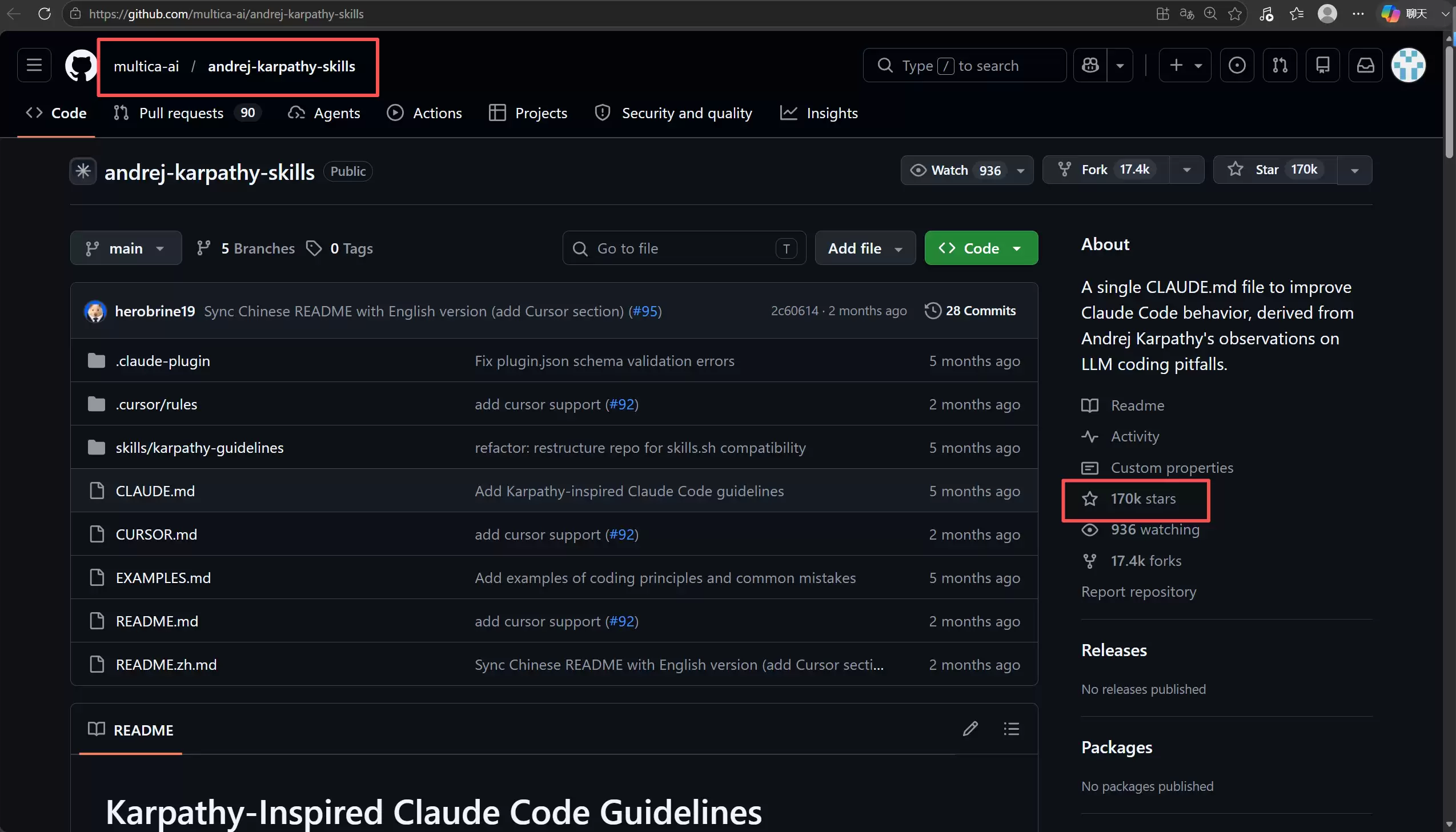
Task: Bookmark page with browser star icon
Action: (x=1234, y=14)
